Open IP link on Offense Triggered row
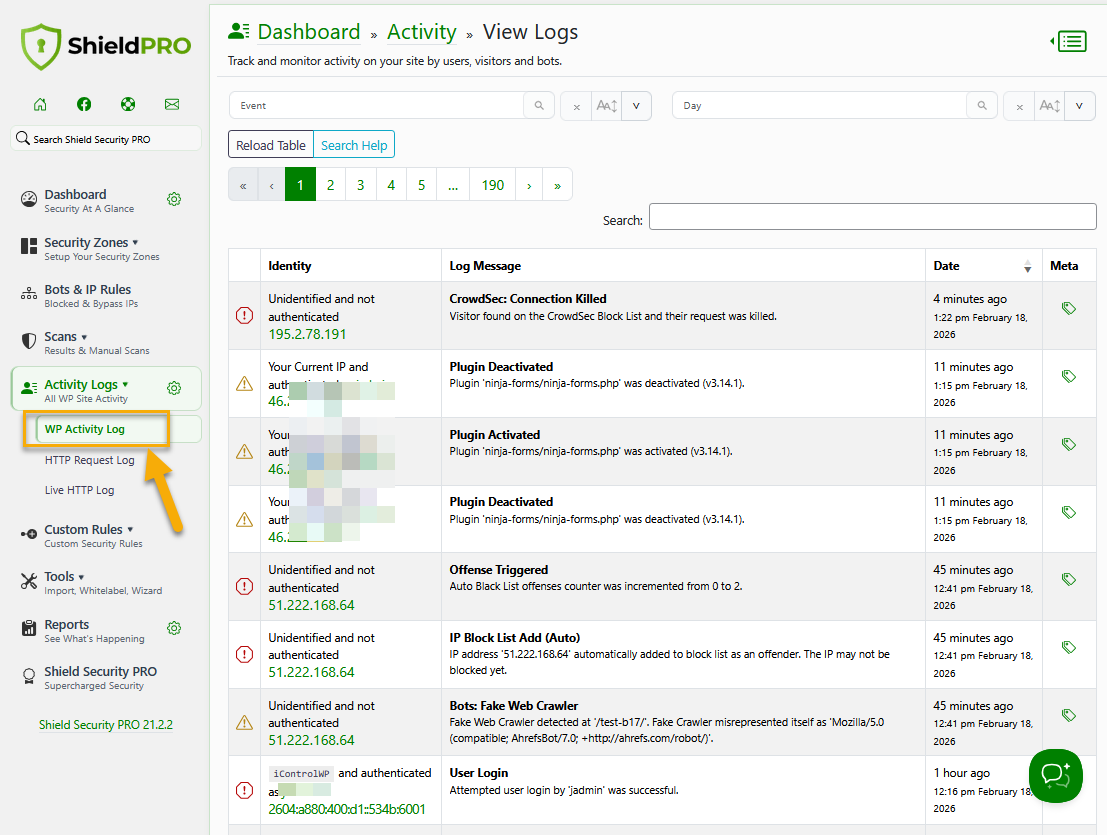This screenshot has width=1107, height=835. click(x=311, y=605)
